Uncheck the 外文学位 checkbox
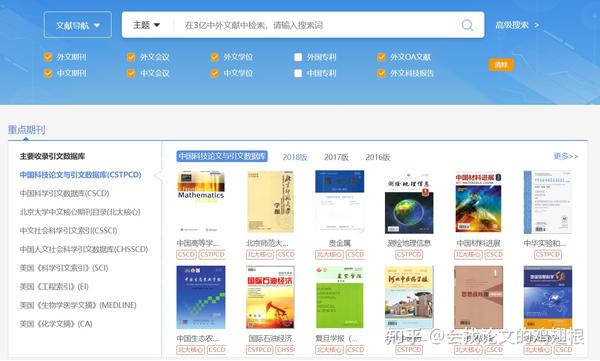Image resolution: width=600 pixels, height=361 pixels. (215, 57)
